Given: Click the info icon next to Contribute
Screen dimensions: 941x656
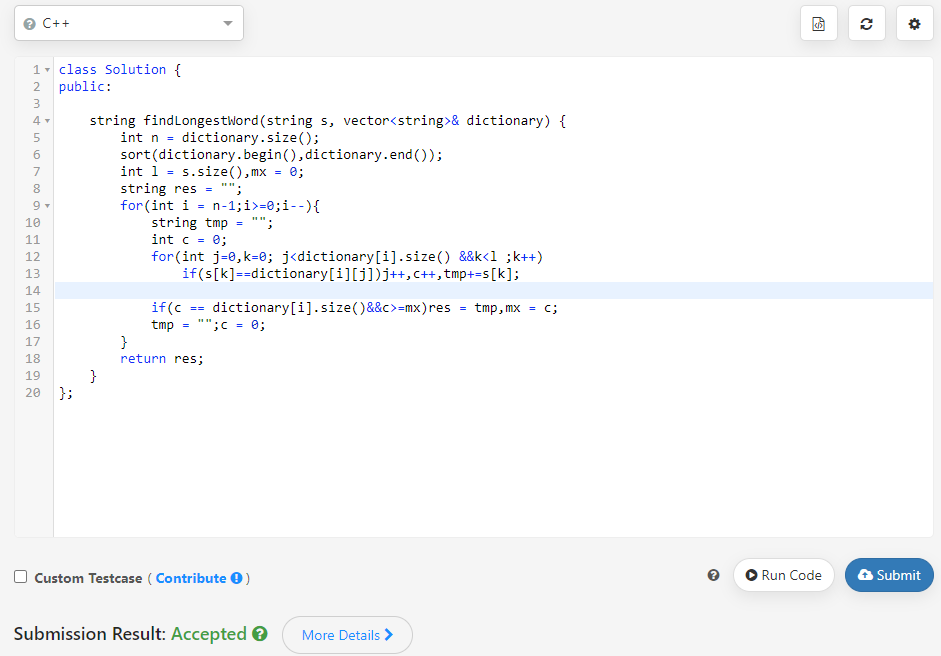Looking at the screenshot, I should click(236, 578).
